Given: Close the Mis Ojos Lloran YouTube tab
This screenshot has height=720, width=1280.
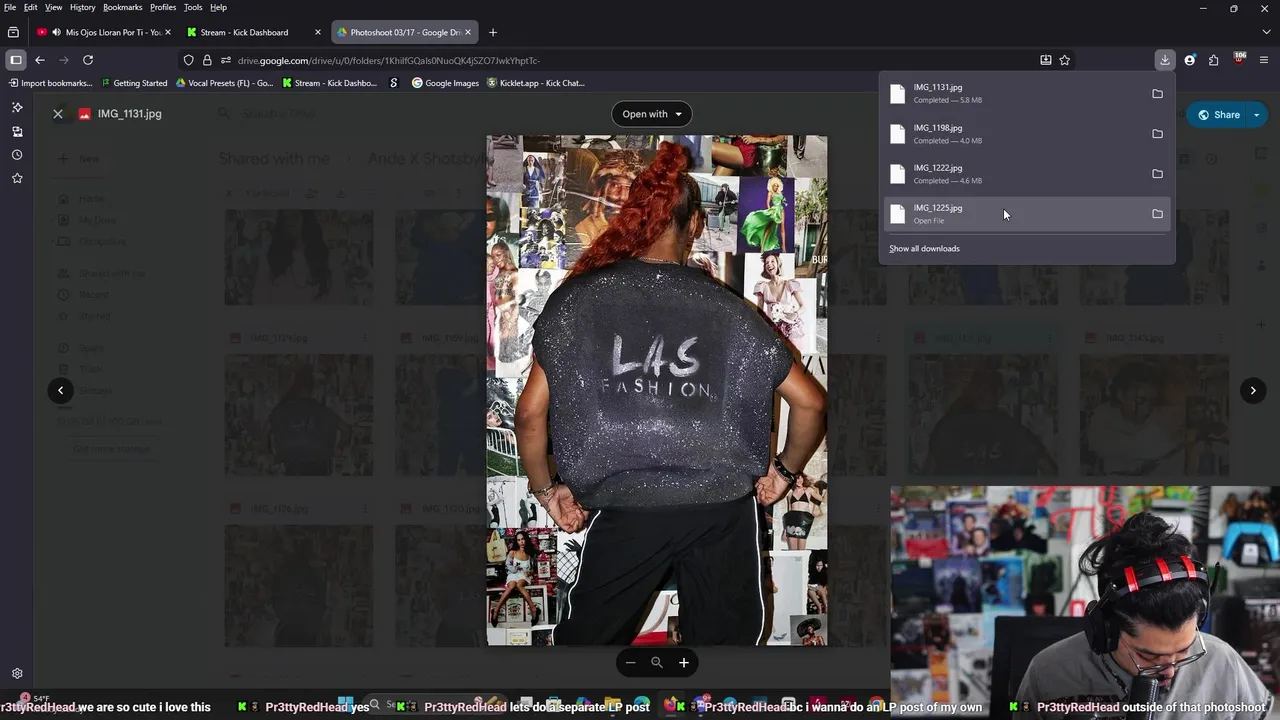Looking at the screenshot, I should [x=168, y=32].
